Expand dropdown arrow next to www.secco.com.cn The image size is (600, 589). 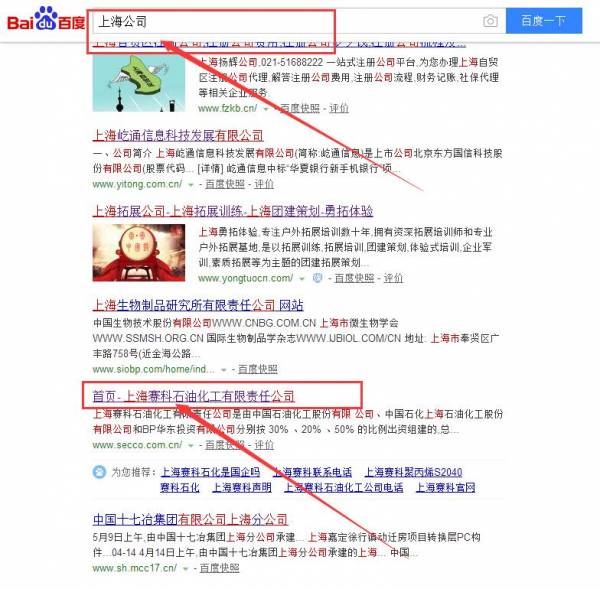pos(191,446)
